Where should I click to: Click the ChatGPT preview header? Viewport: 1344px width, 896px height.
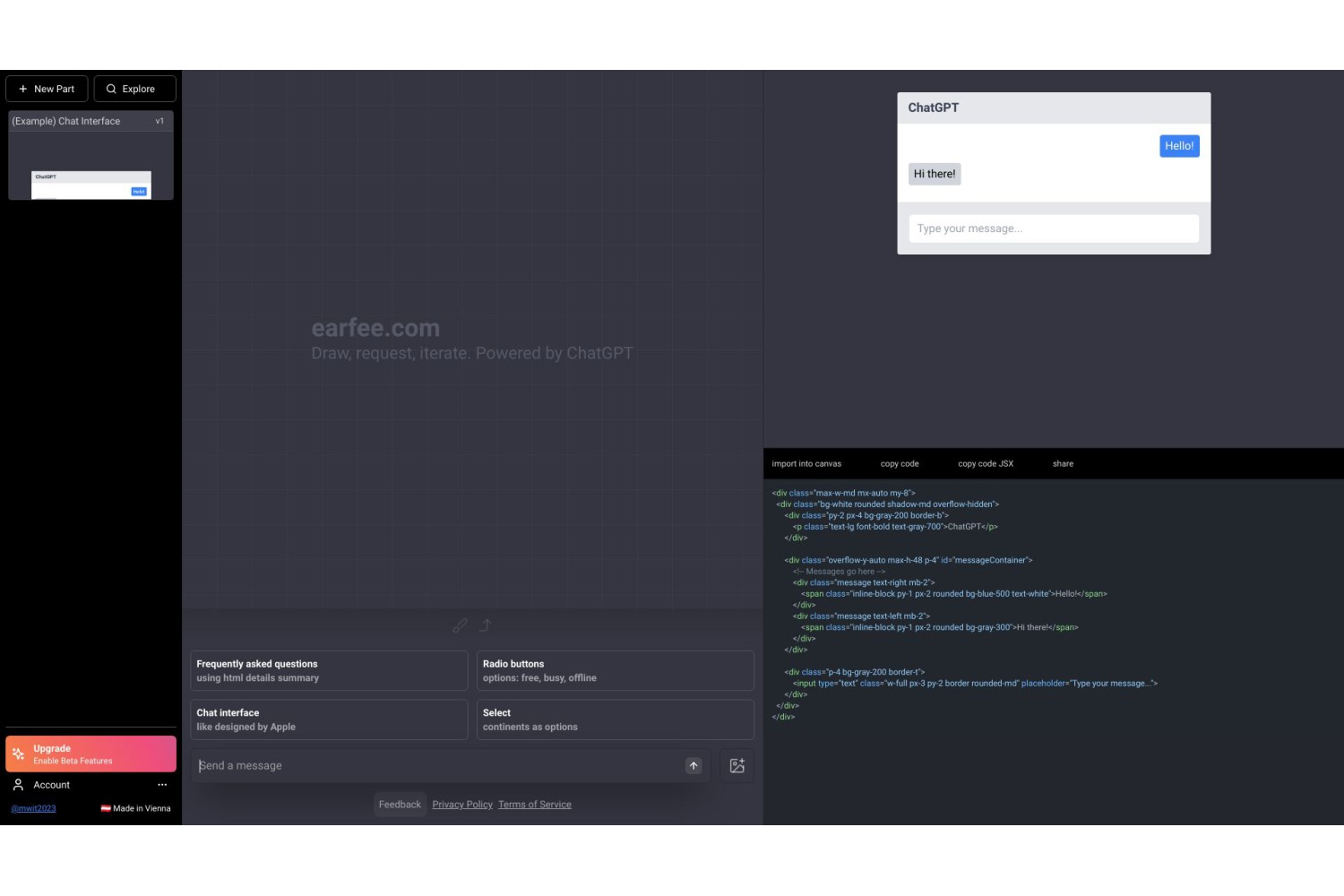[x=1054, y=108]
